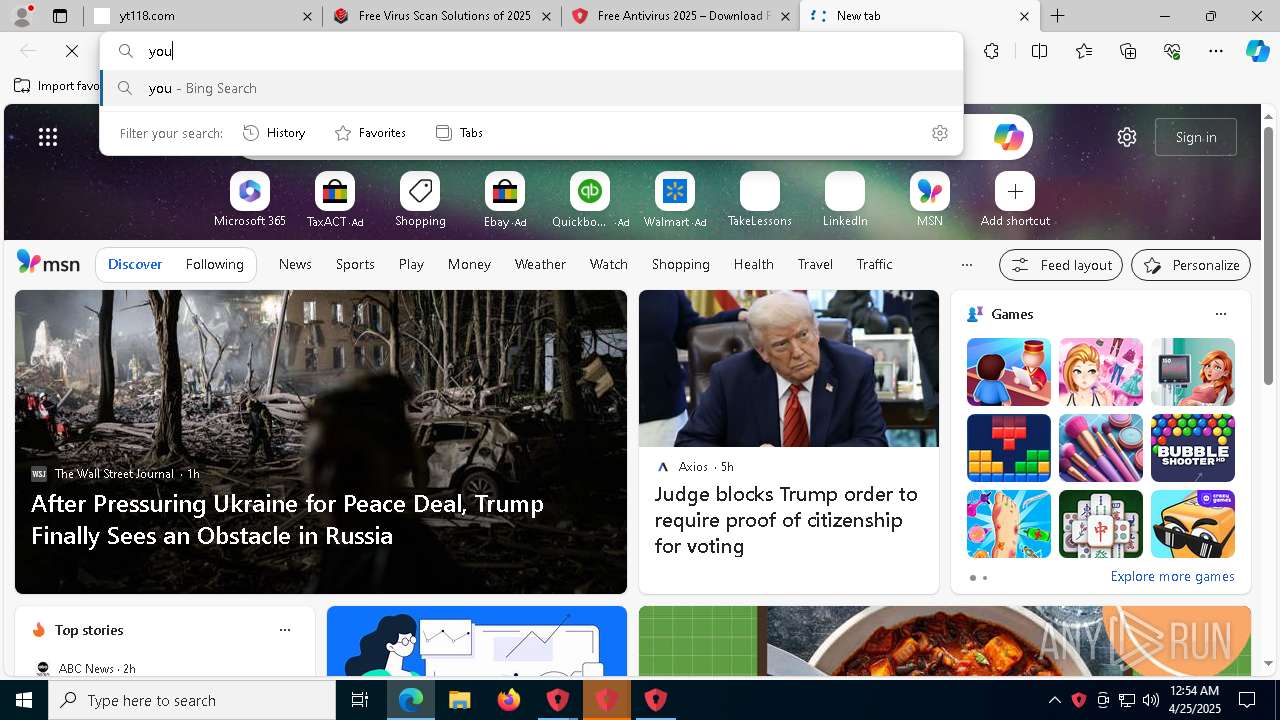
Task: Open Personalize feed button
Action: coord(1191,265)
